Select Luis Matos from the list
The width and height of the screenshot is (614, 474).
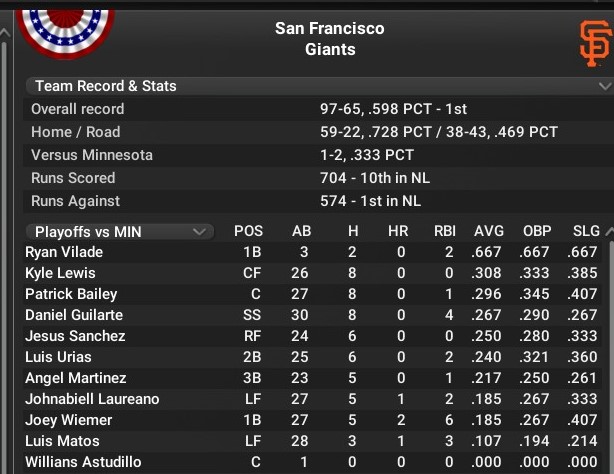(x=62, y=441)
